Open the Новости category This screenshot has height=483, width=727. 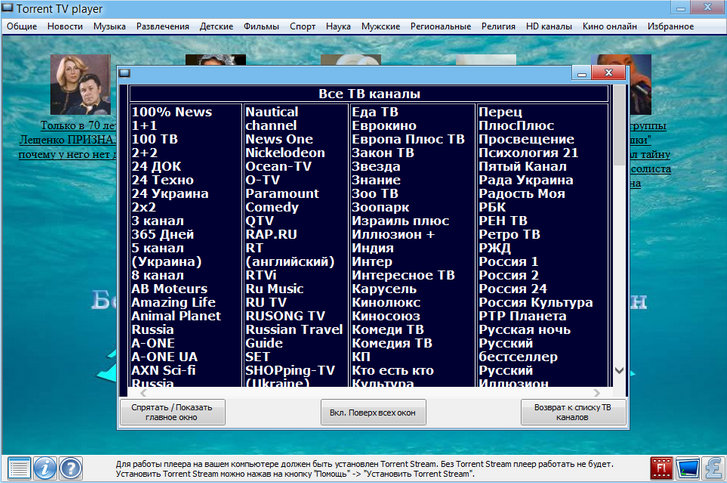[x=65, y=26]
